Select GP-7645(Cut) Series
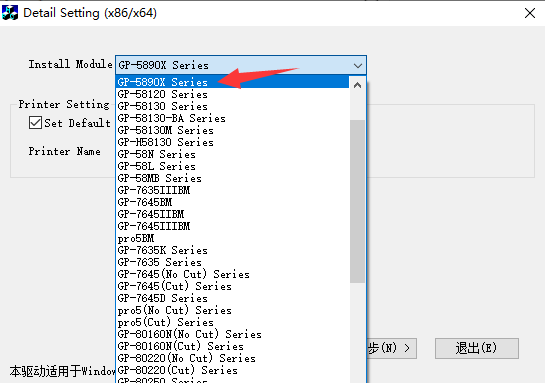The image size is (545, 383). tap(233, 286)
